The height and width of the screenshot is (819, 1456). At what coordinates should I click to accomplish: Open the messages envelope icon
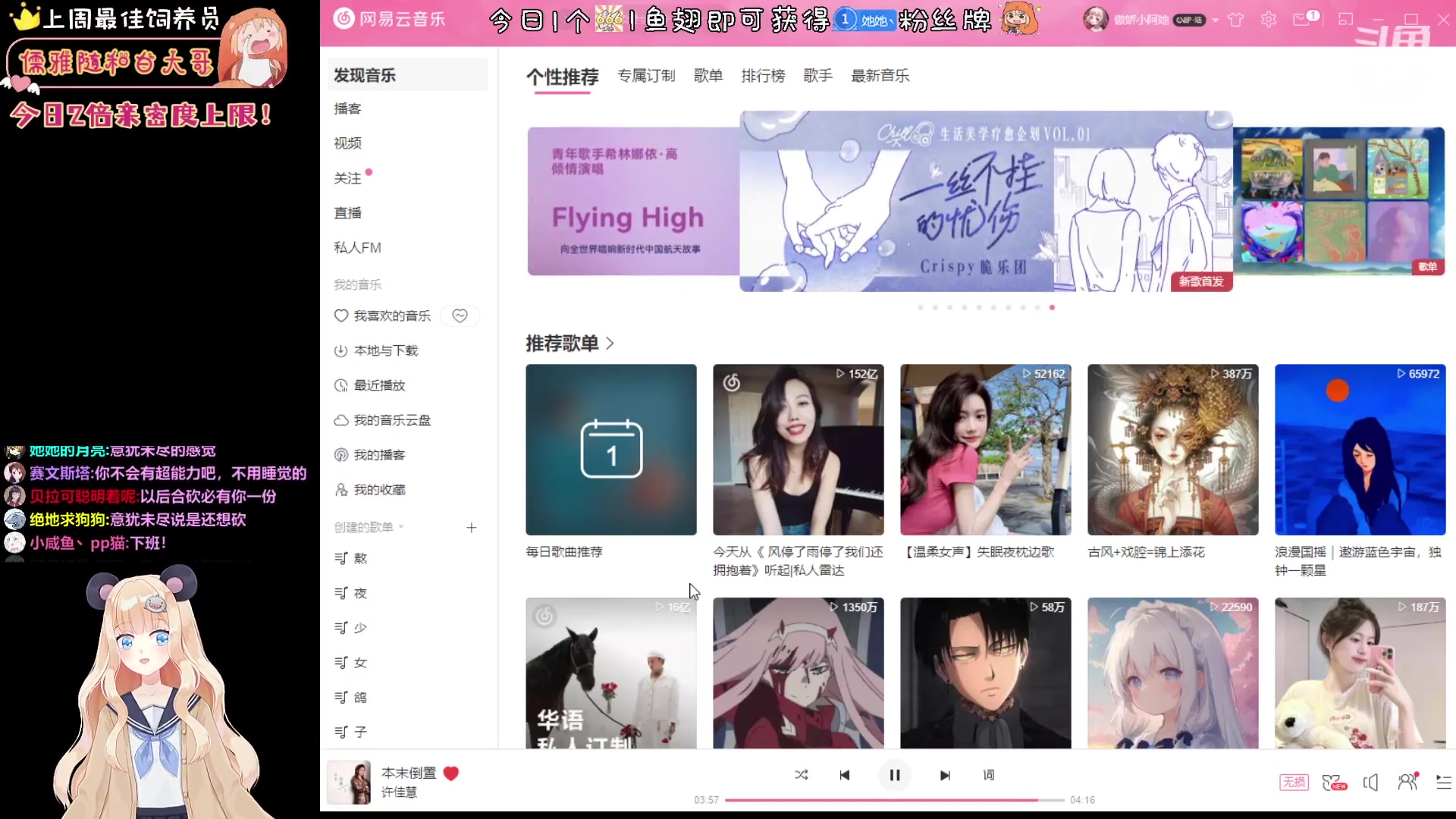(x=1302, y=20)
